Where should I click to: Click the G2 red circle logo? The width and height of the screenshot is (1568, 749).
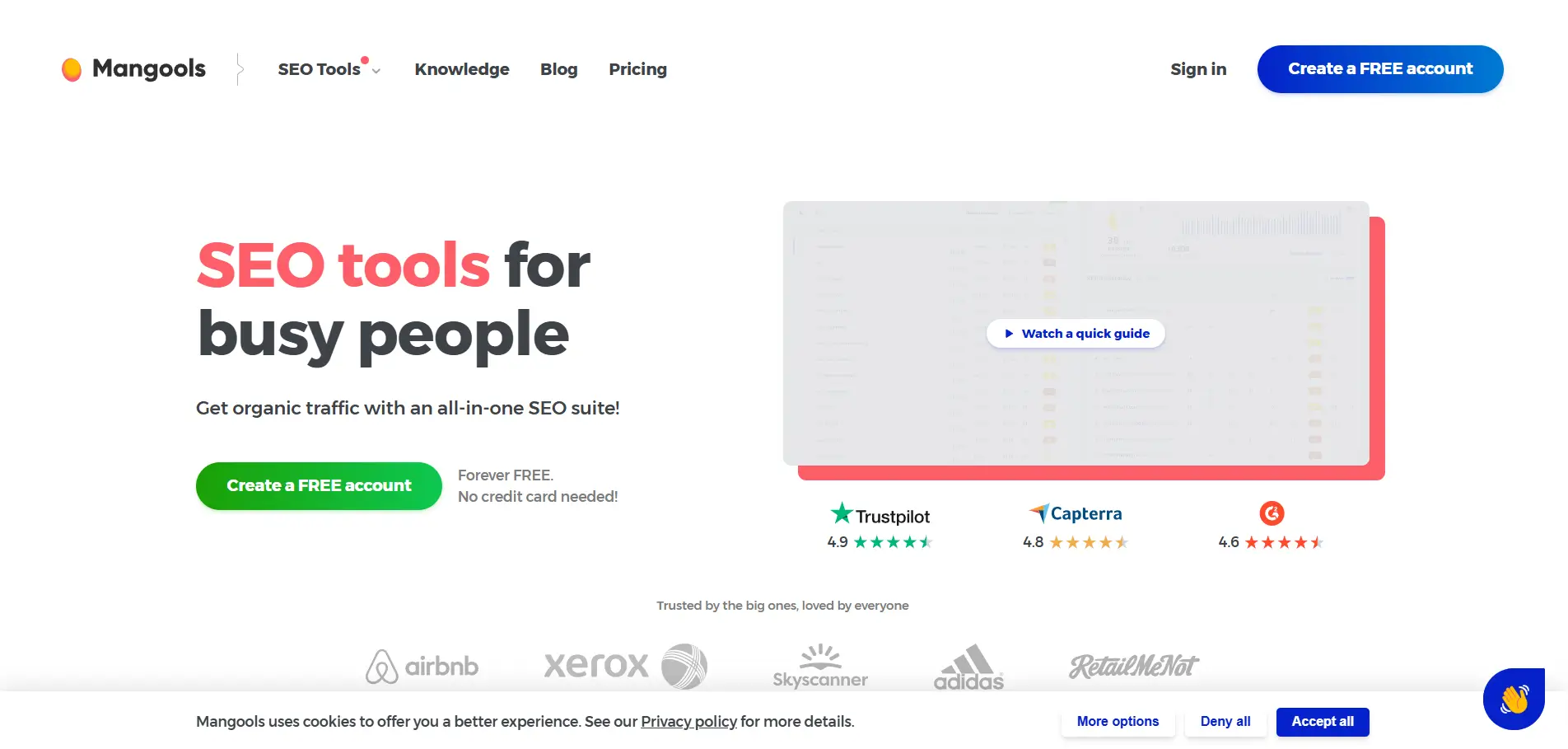tap(1272, 513)
